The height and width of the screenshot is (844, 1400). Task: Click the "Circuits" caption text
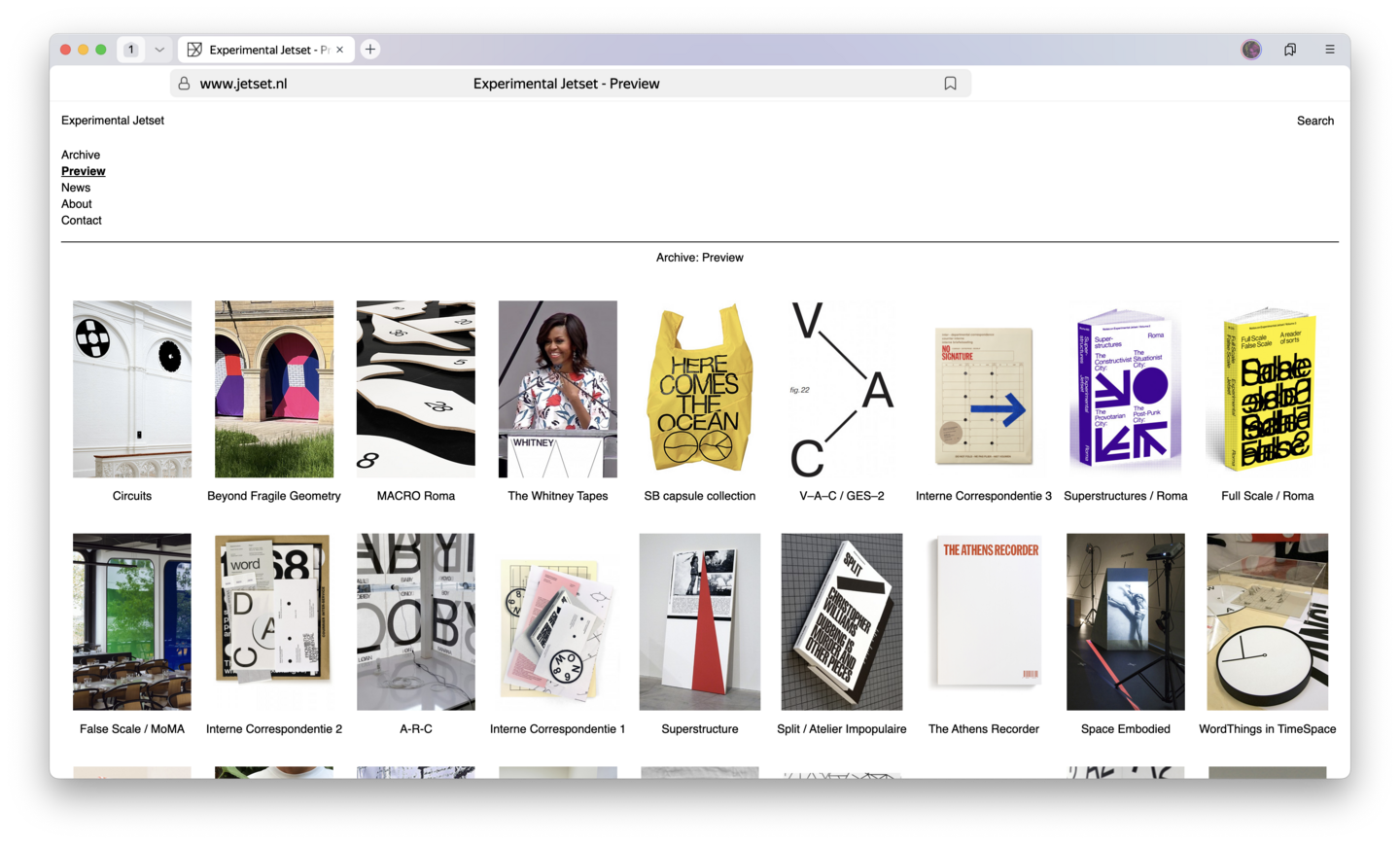132,496
